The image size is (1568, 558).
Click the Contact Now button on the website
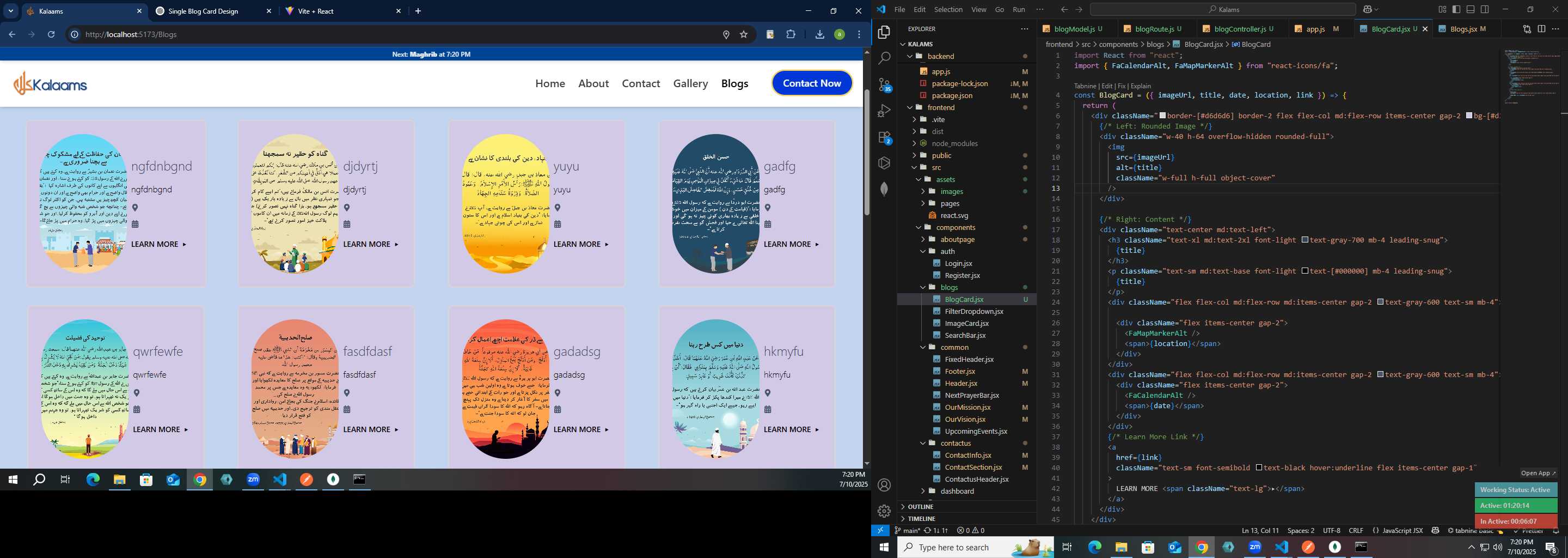pyautogui.click(x=812, y=83)
